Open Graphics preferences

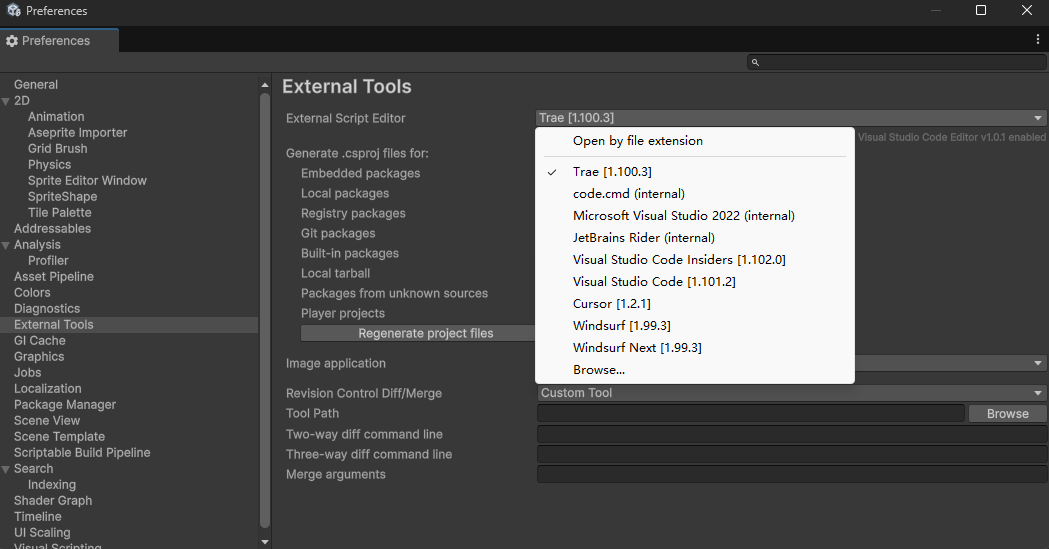(39, 357)
